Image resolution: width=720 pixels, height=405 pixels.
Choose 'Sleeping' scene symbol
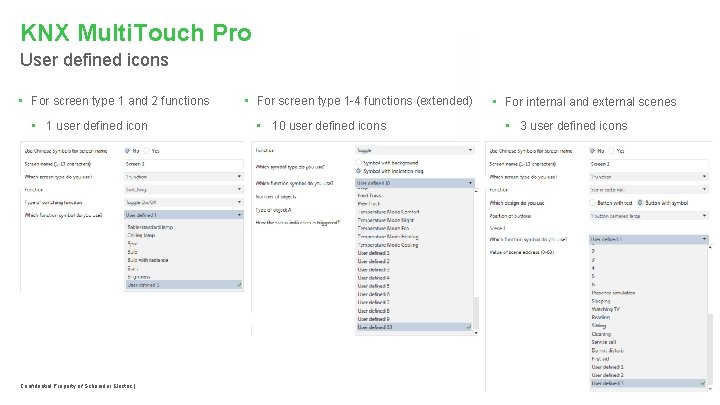(601, 301)
